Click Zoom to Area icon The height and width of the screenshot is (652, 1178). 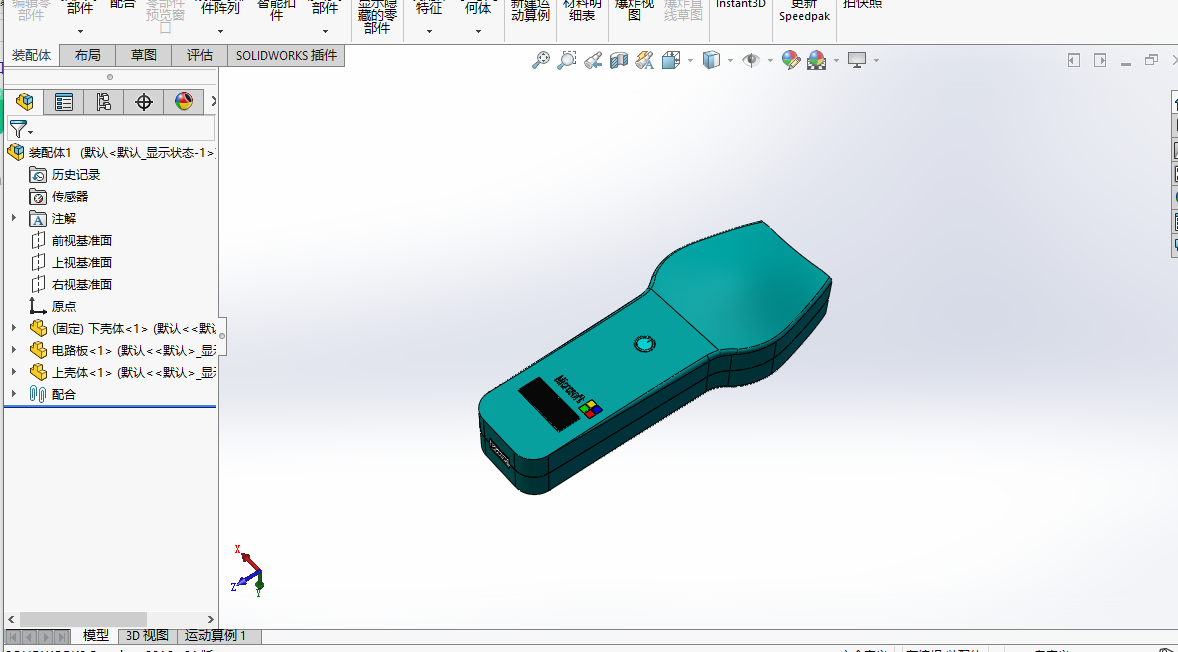566,60
